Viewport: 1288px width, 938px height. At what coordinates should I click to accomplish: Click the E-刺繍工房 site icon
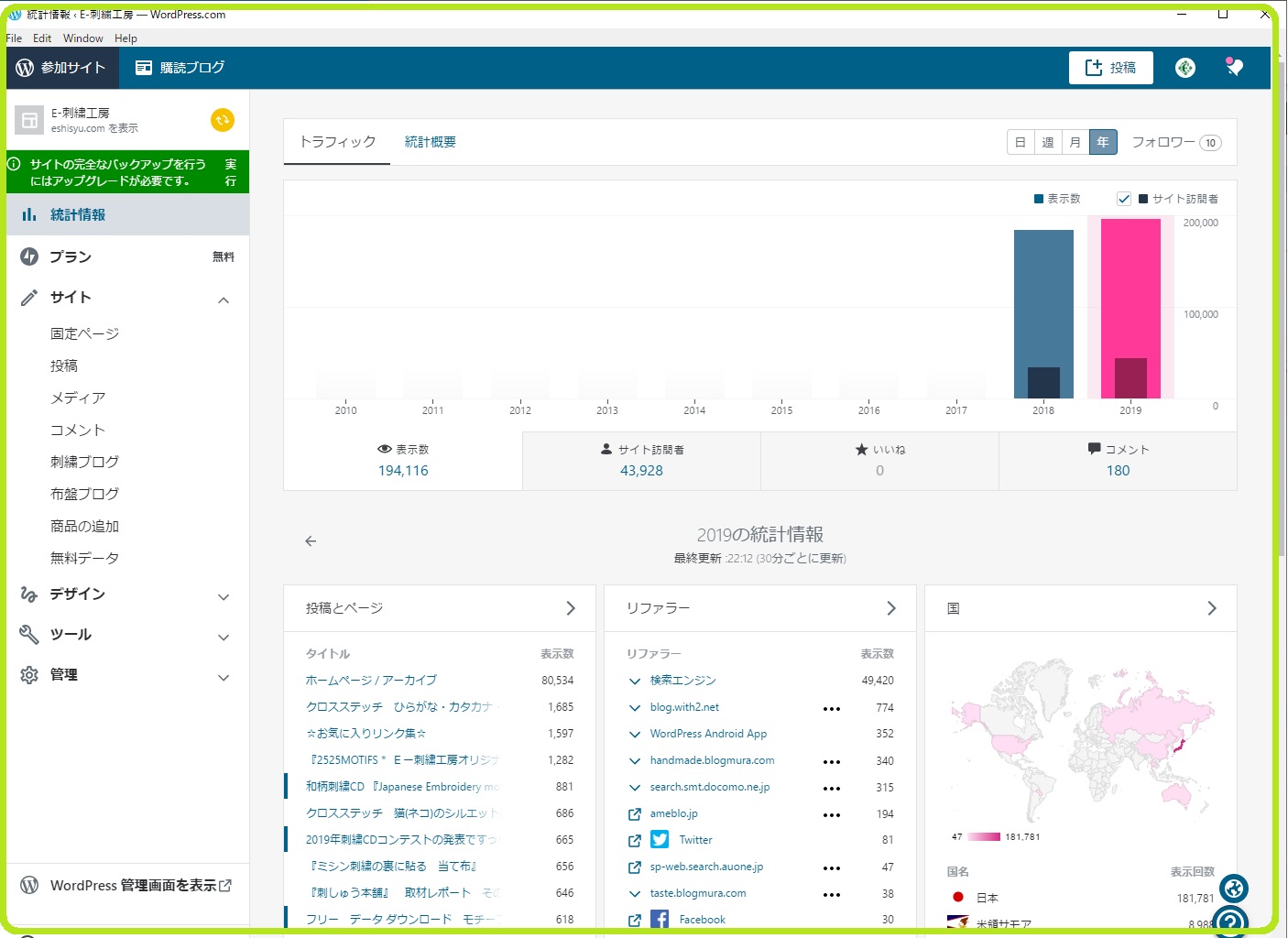tap(29, 120)
